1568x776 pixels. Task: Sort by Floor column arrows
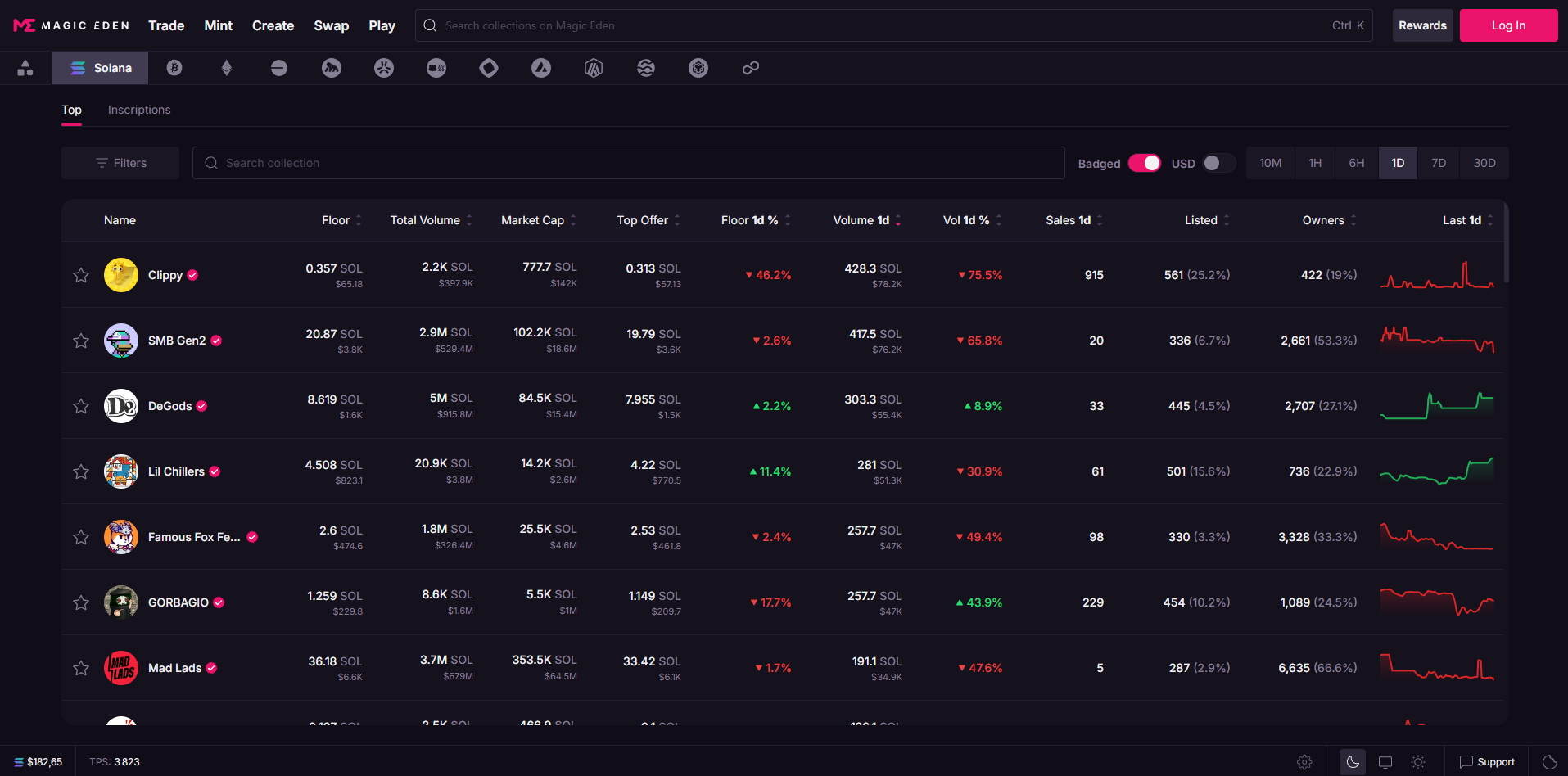click(x=359, y=220)
